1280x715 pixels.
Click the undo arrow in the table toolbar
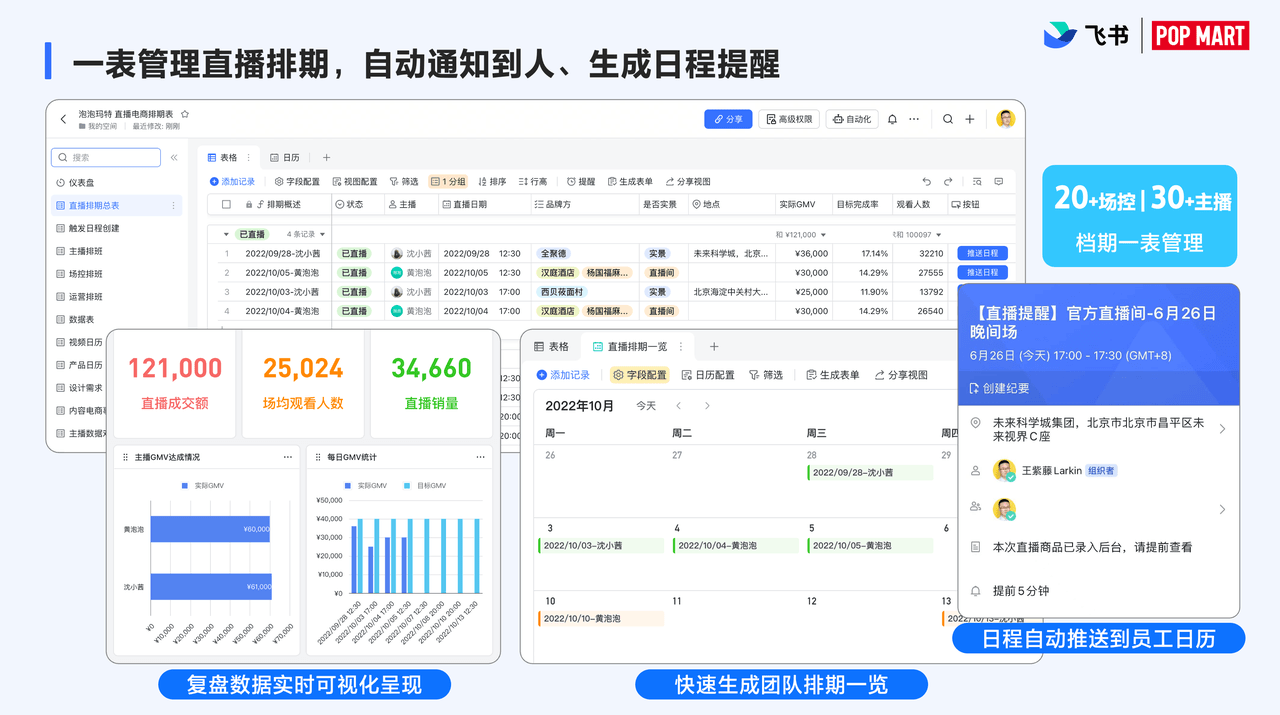click(927, 182)
